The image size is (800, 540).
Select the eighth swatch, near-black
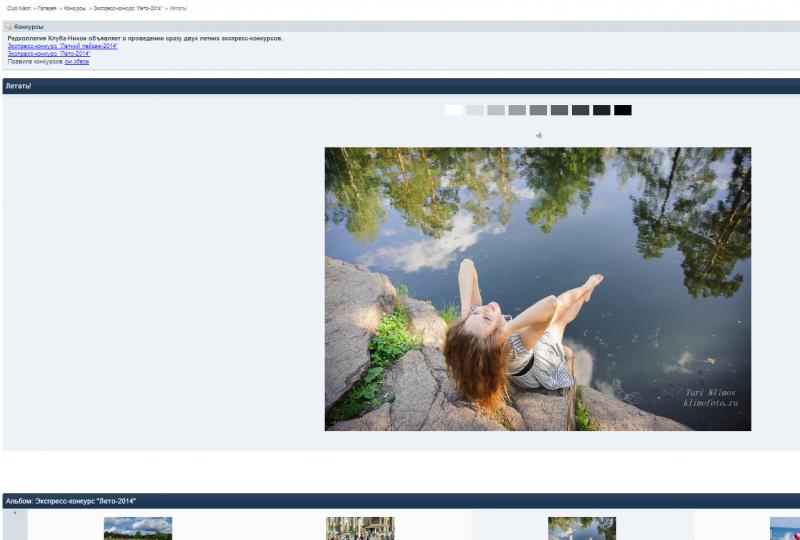pos(602,110)
